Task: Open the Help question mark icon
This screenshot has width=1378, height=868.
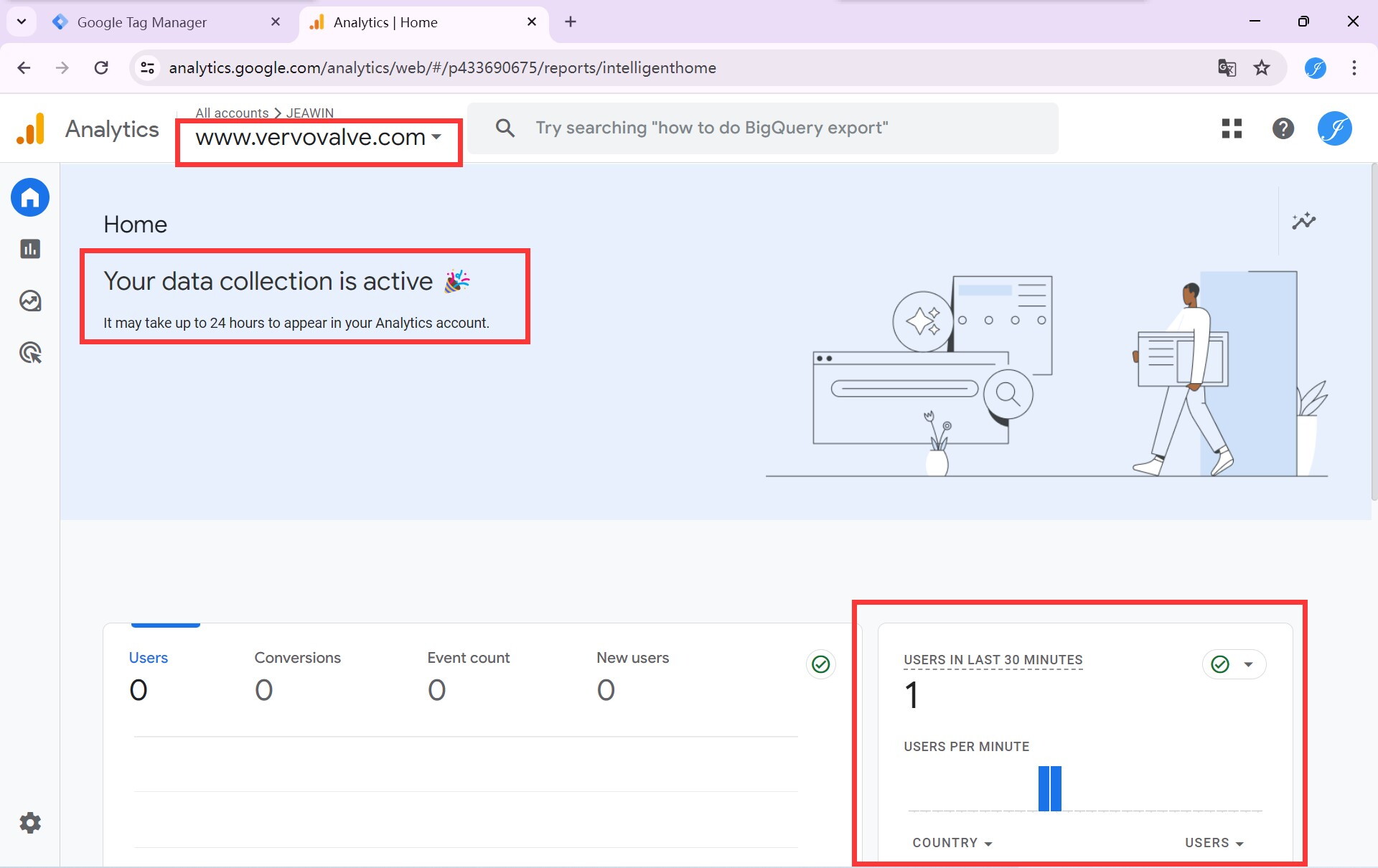Action: [x=1283, y=128]
